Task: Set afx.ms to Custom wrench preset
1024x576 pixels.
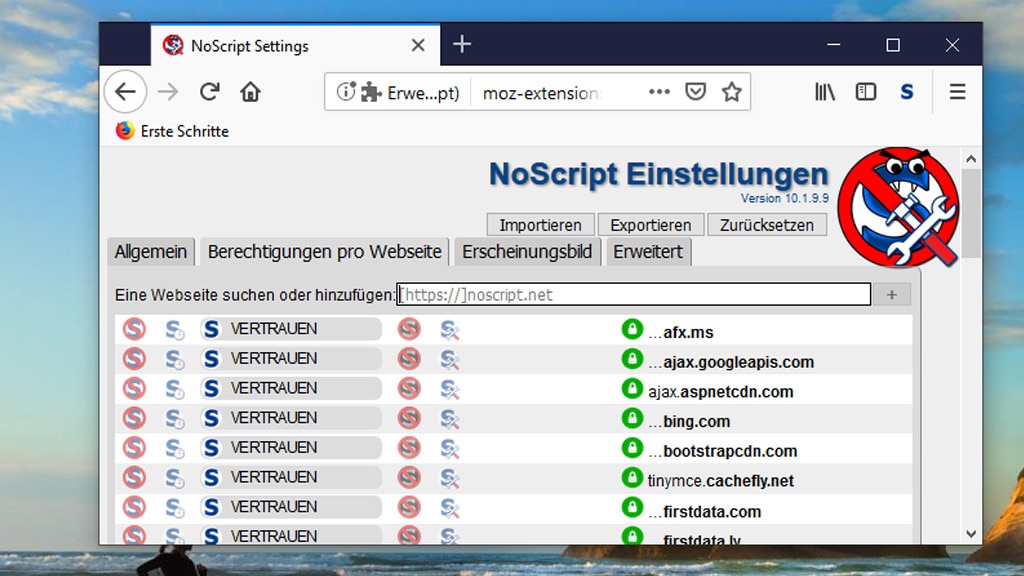Action: point(450,330)
